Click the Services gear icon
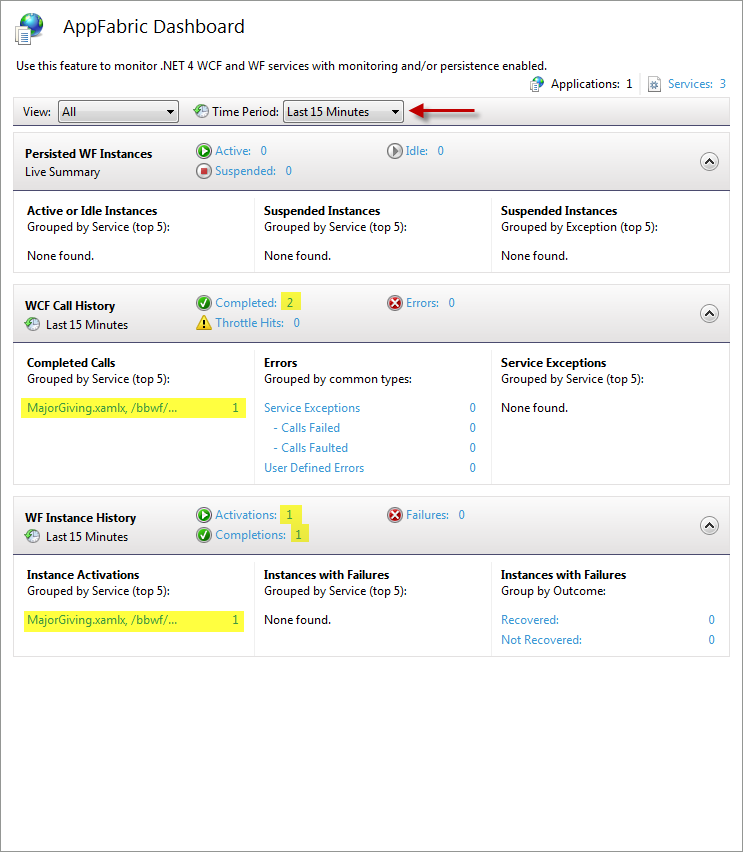This screenshot has width=743, height=852. tap(655, 84)
